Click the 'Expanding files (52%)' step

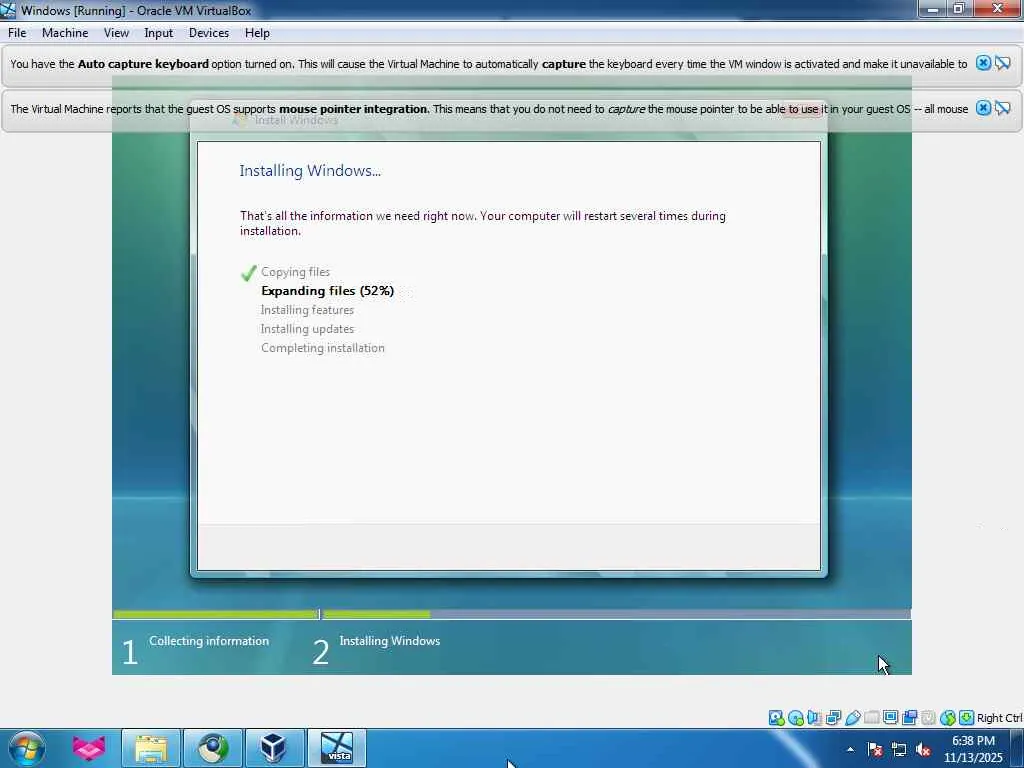click(x=327, y=291)
